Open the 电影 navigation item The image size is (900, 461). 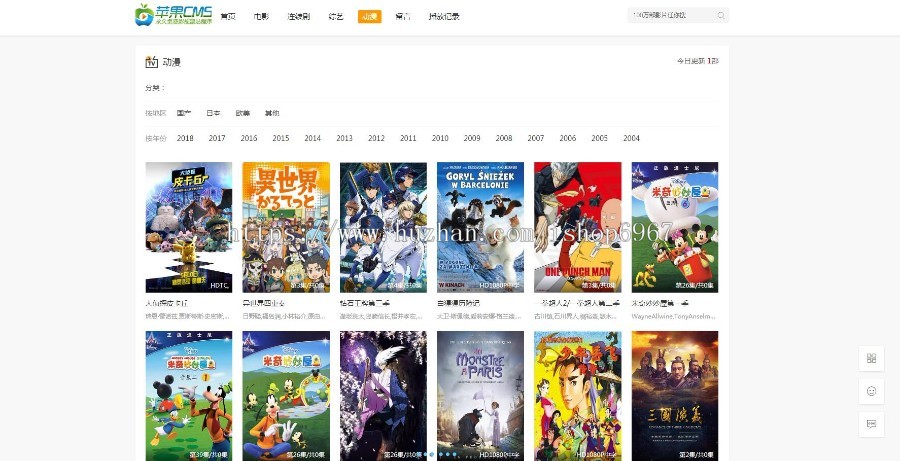pyautogui.click(x=261, y=17)
